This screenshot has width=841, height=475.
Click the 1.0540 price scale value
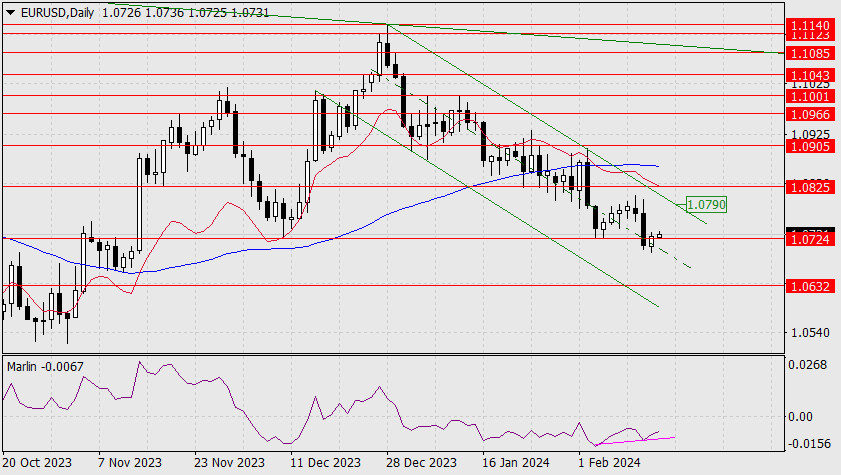point(810,332)
